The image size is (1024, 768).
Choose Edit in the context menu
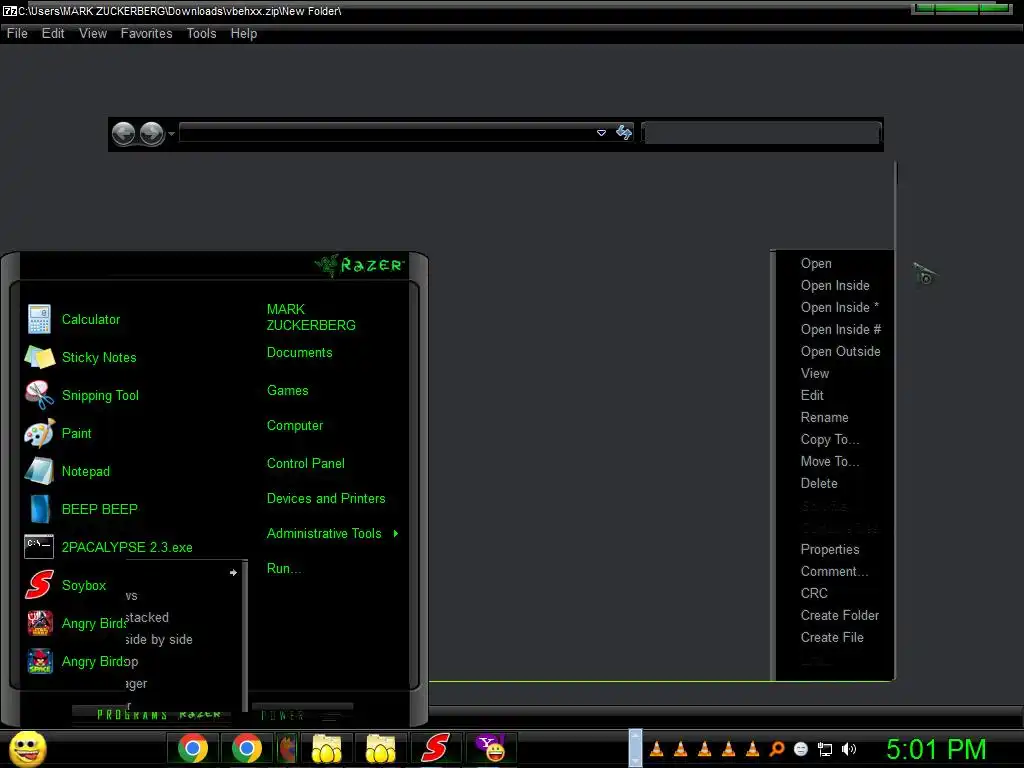[812, 395]
